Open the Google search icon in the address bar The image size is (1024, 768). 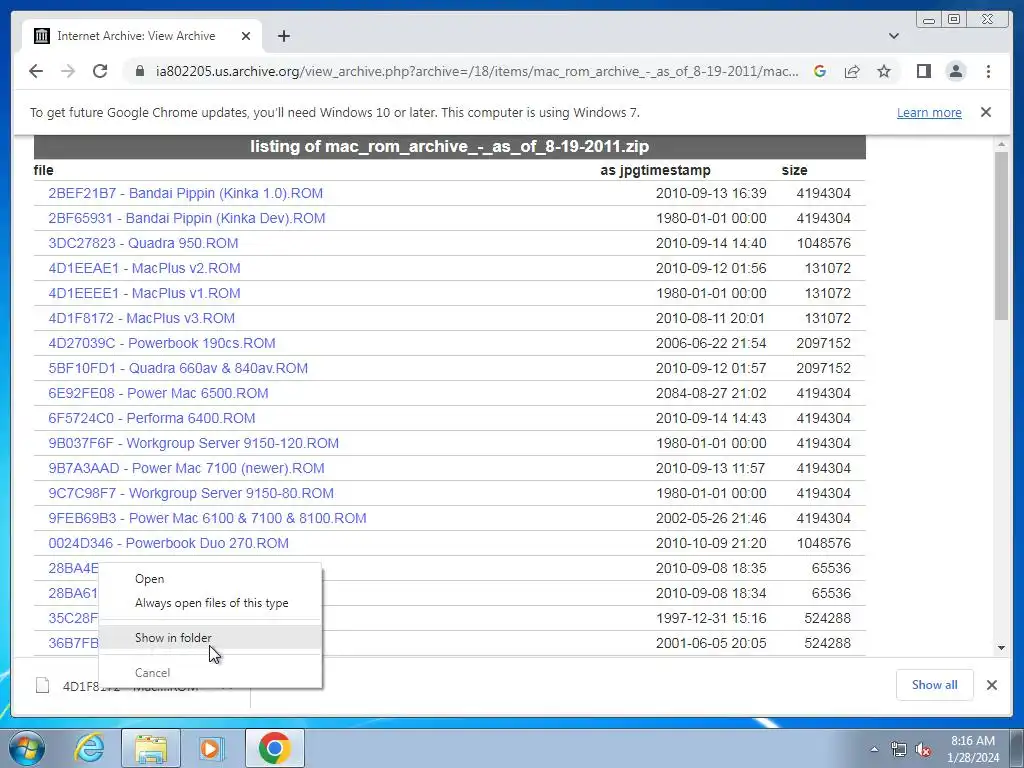pyautogui.click(x=820, y=71)
